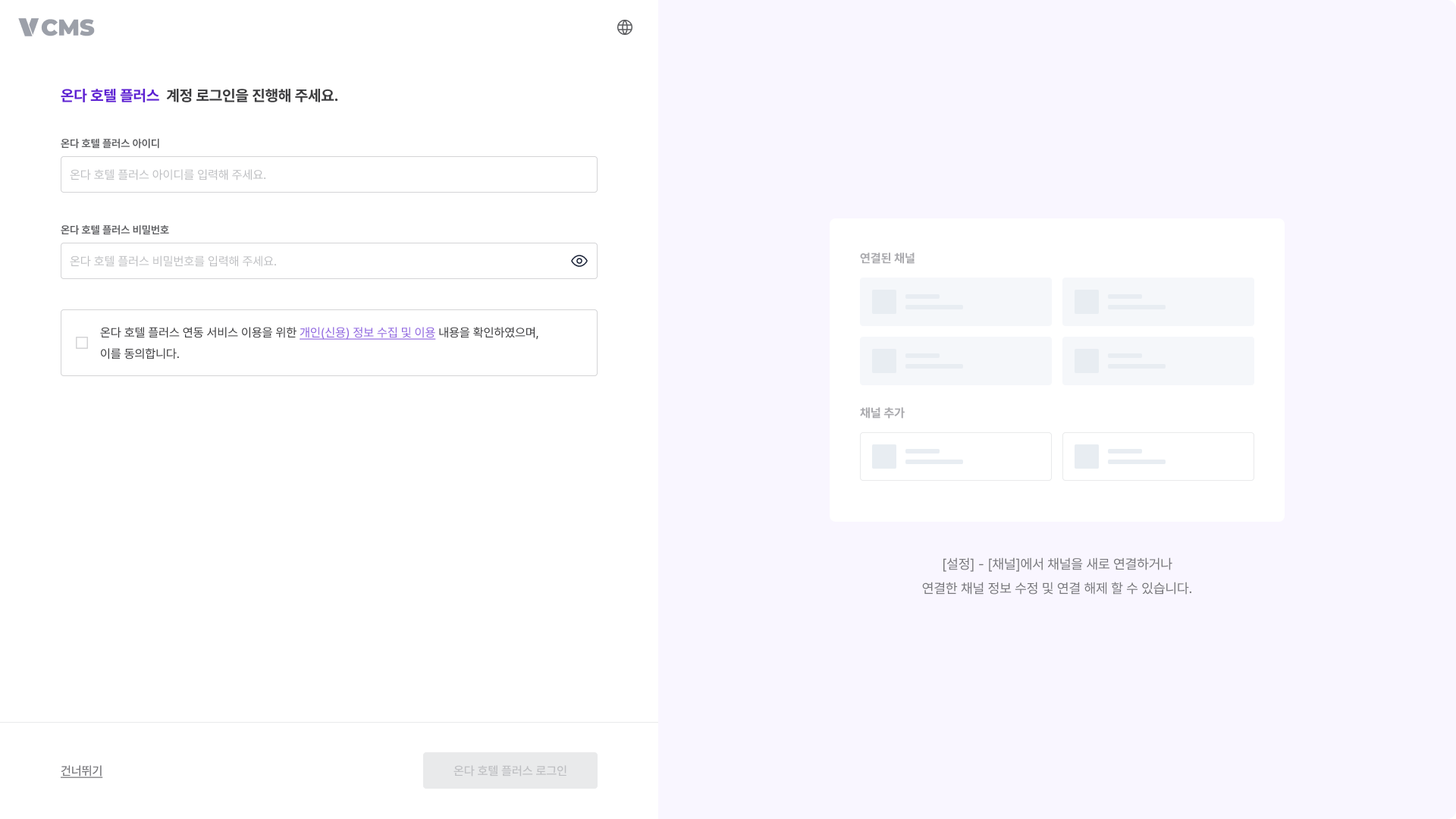The width and height of the screenshot is (1456, 819).
Task: Focus the 온다 호텔 플러스 아이디 input field
Action: [328, 174]
